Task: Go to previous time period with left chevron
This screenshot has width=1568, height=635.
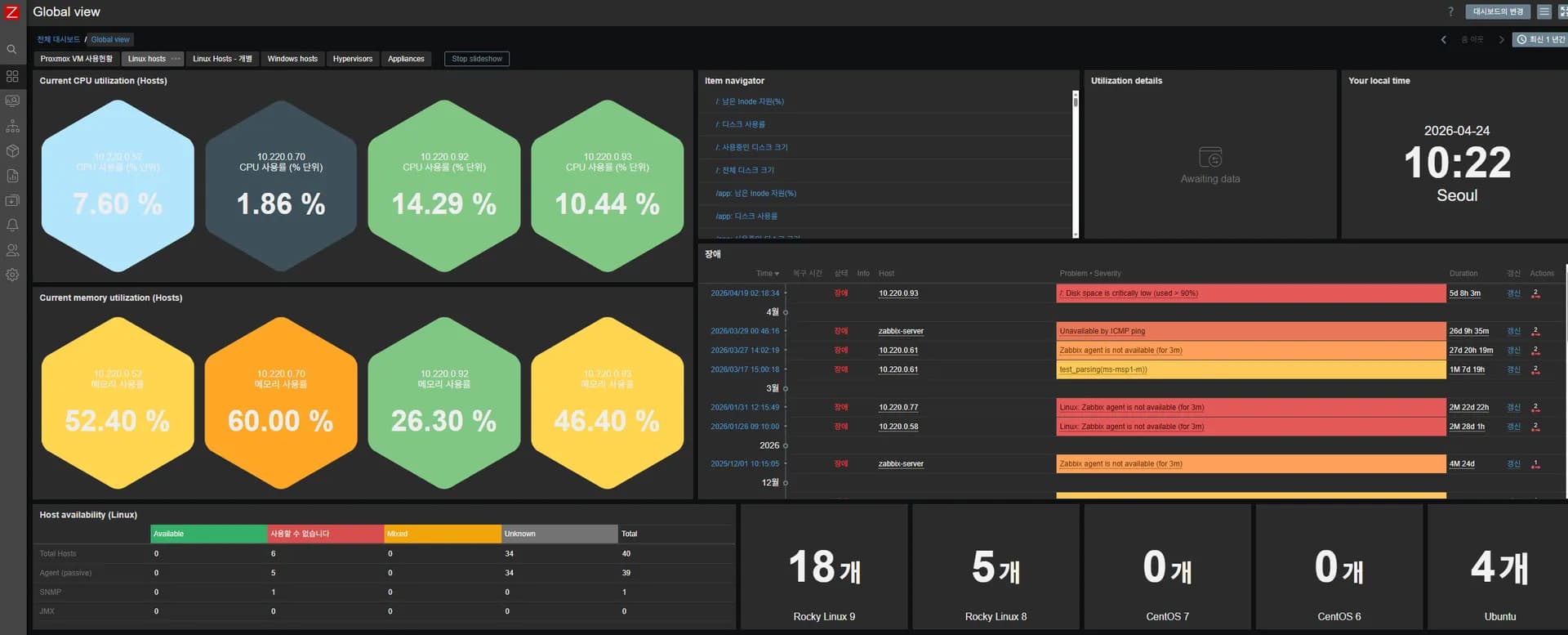Action: [x=1443, y=39]
